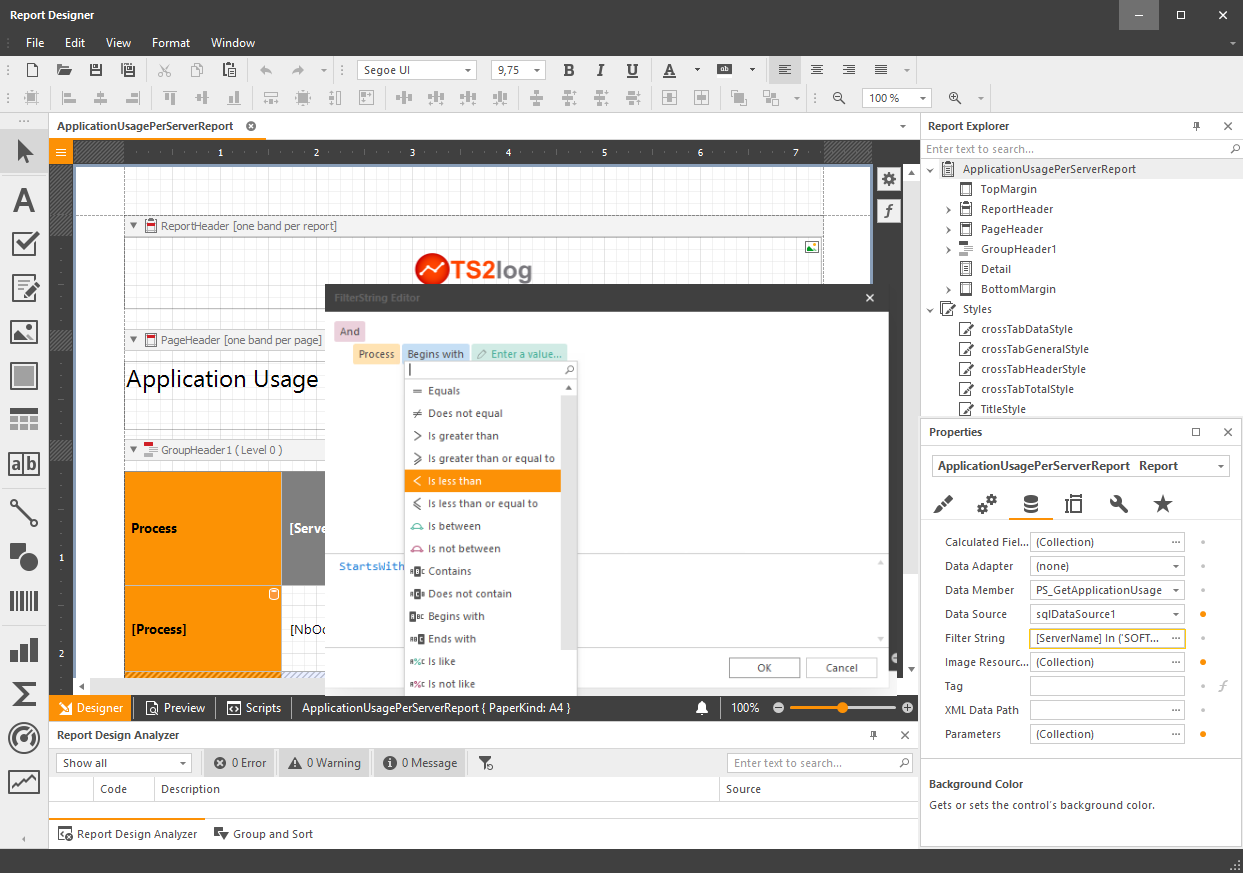Select the Sigma cross tab tool
The height and width of the screenshot is (873, 1243).
pos(24,694)
